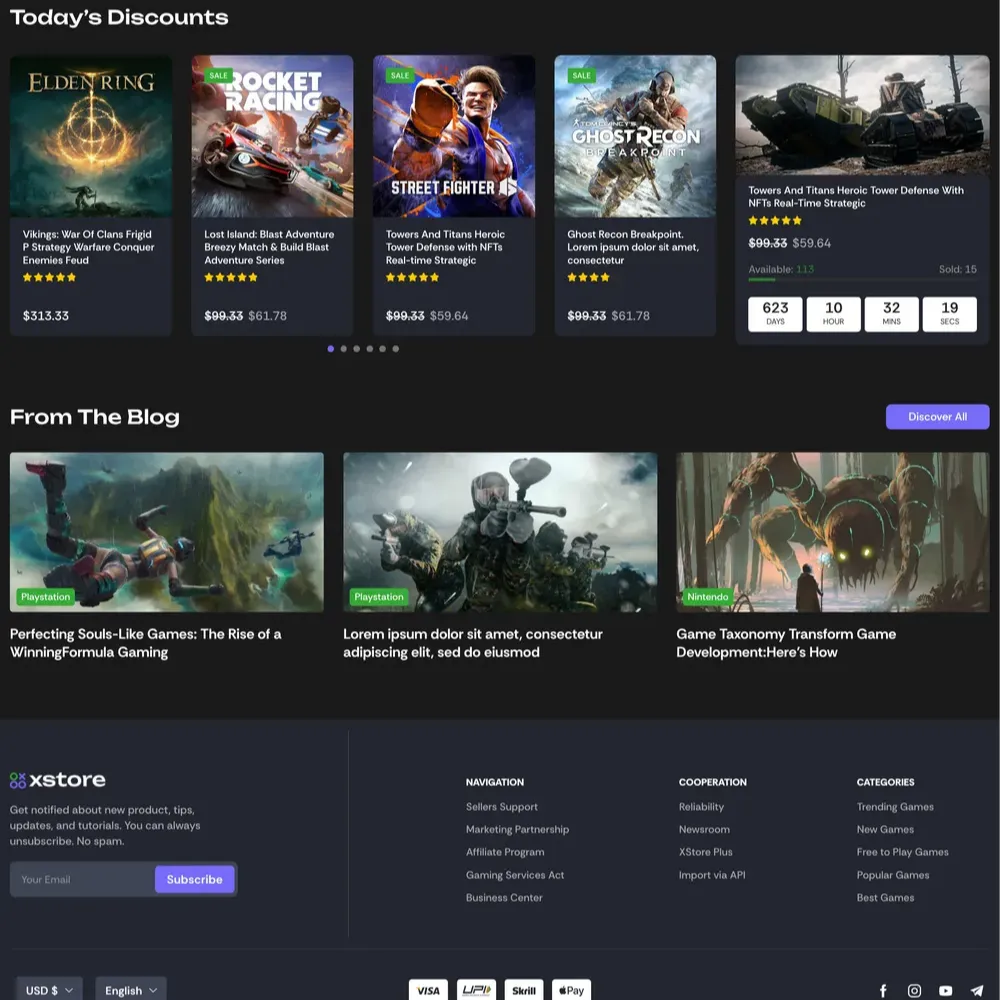Image resolution: width=1000 pixels, height=1000 pixels.
Task: Click the Apple Pay payment icon
Action: point(571,989)
